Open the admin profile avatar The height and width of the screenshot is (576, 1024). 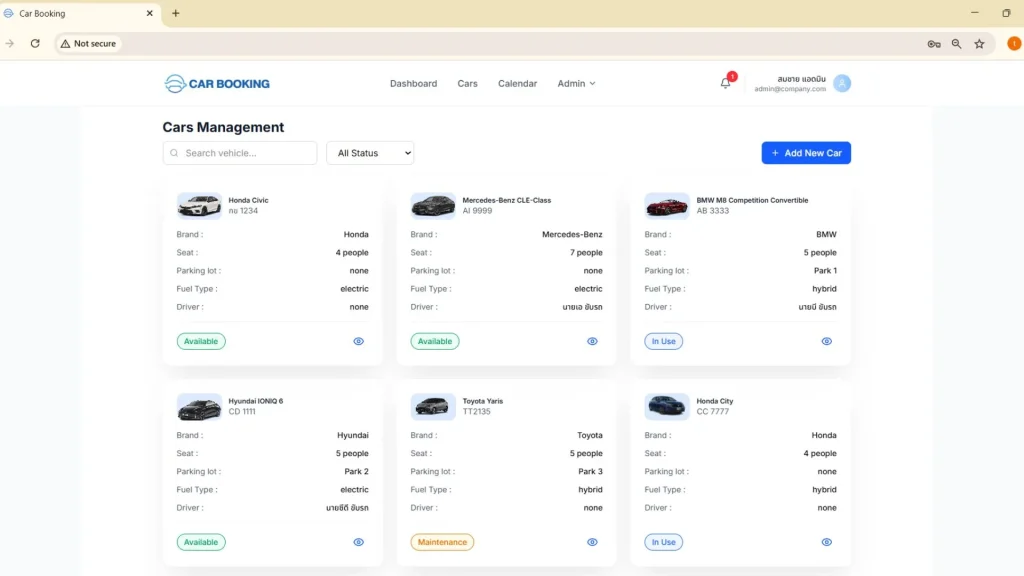[842, 83]
